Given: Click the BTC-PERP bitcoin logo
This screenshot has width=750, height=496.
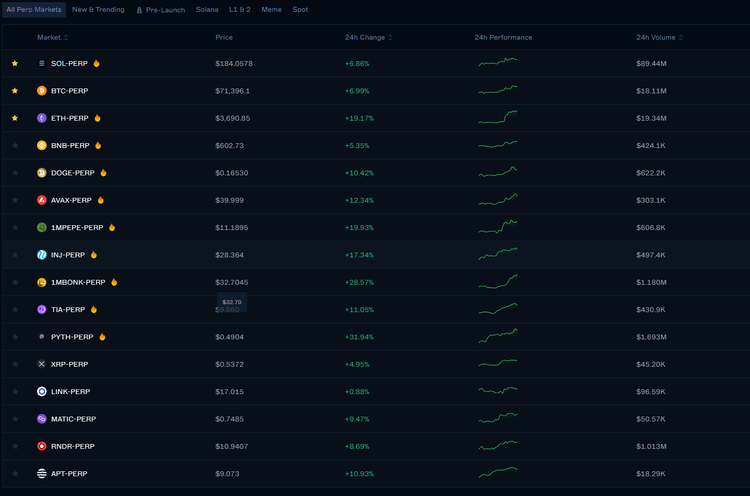Looking at the screenshot, I should click(42, 90).
